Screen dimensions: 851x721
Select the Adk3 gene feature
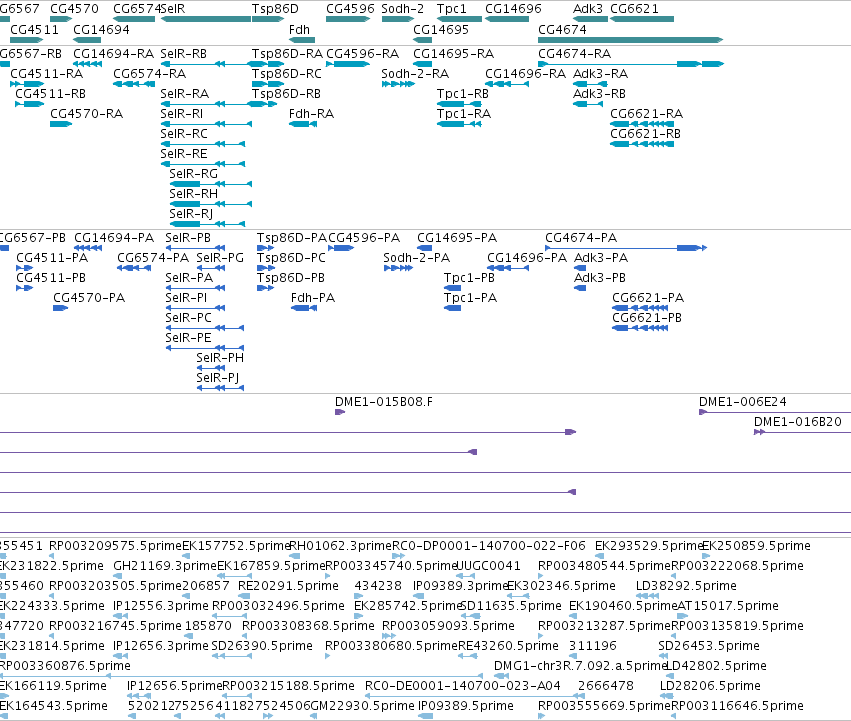590,19
